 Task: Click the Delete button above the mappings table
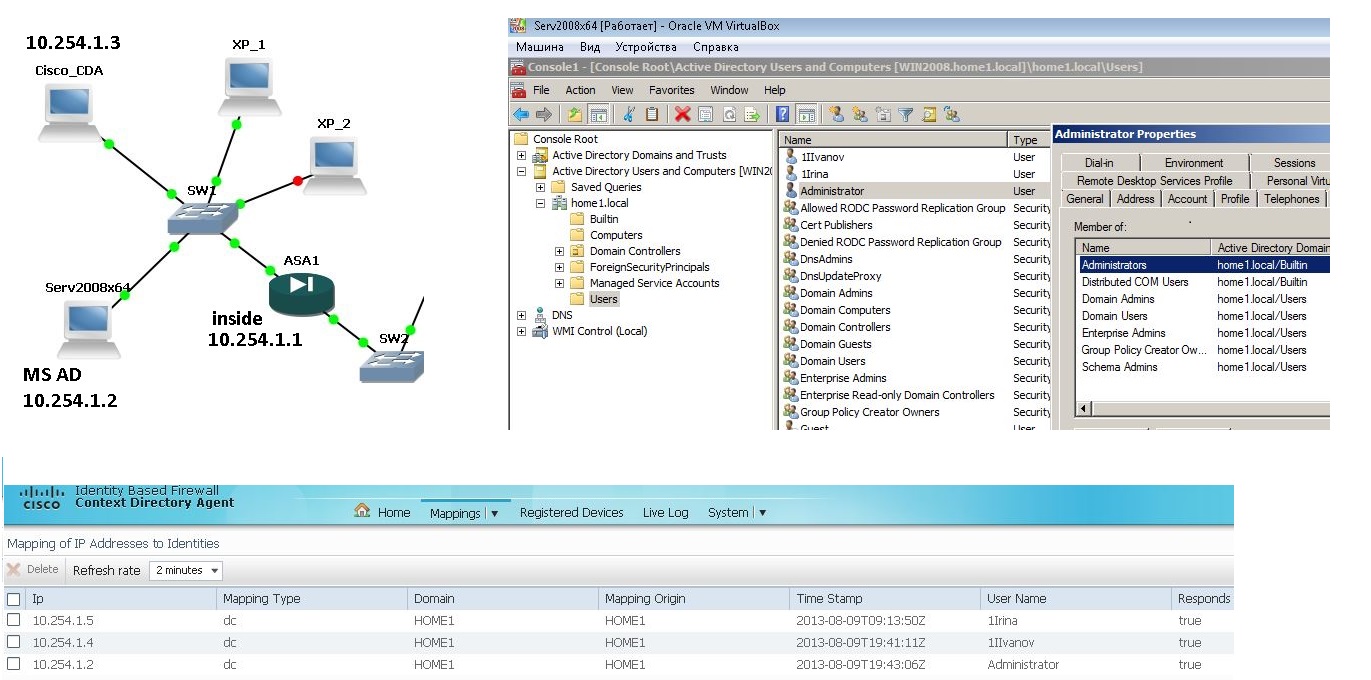[x=33, y=569]
